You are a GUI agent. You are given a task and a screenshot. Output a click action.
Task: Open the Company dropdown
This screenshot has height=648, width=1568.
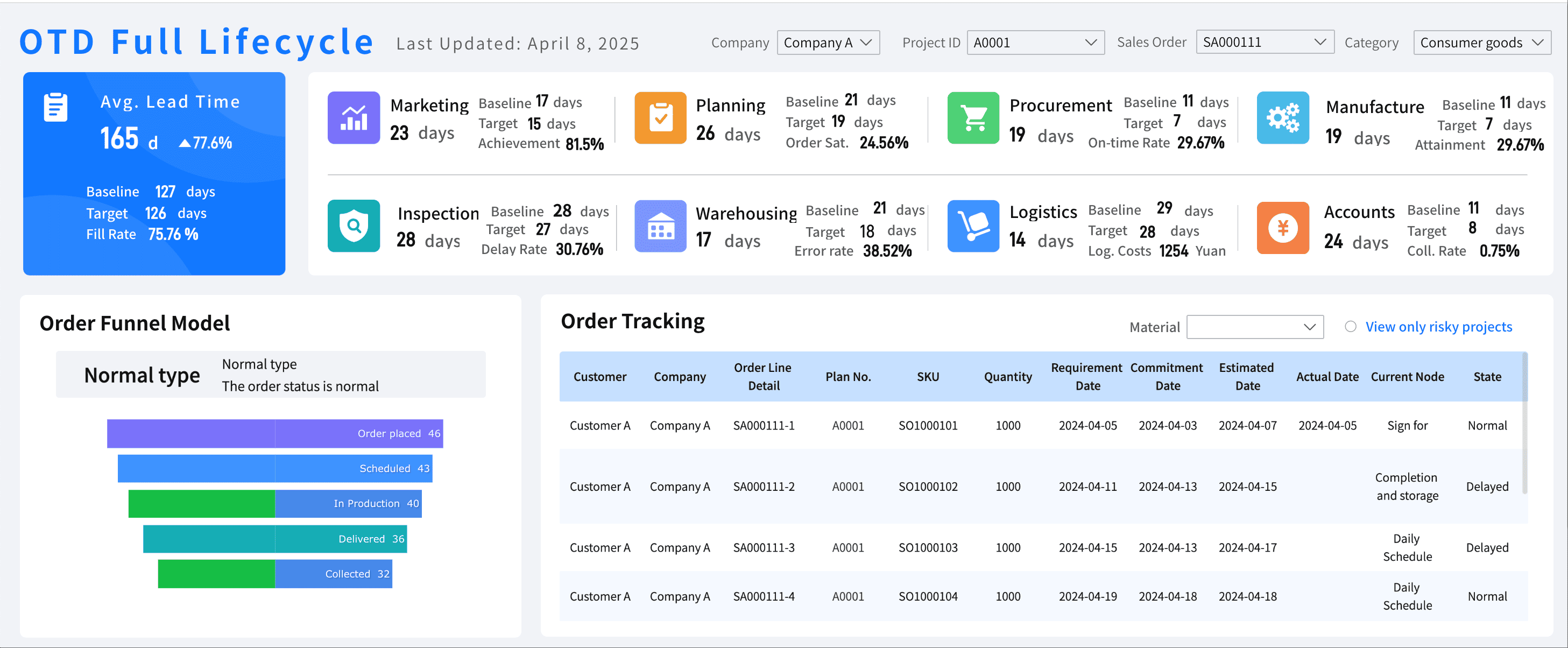tap(828, 43)
